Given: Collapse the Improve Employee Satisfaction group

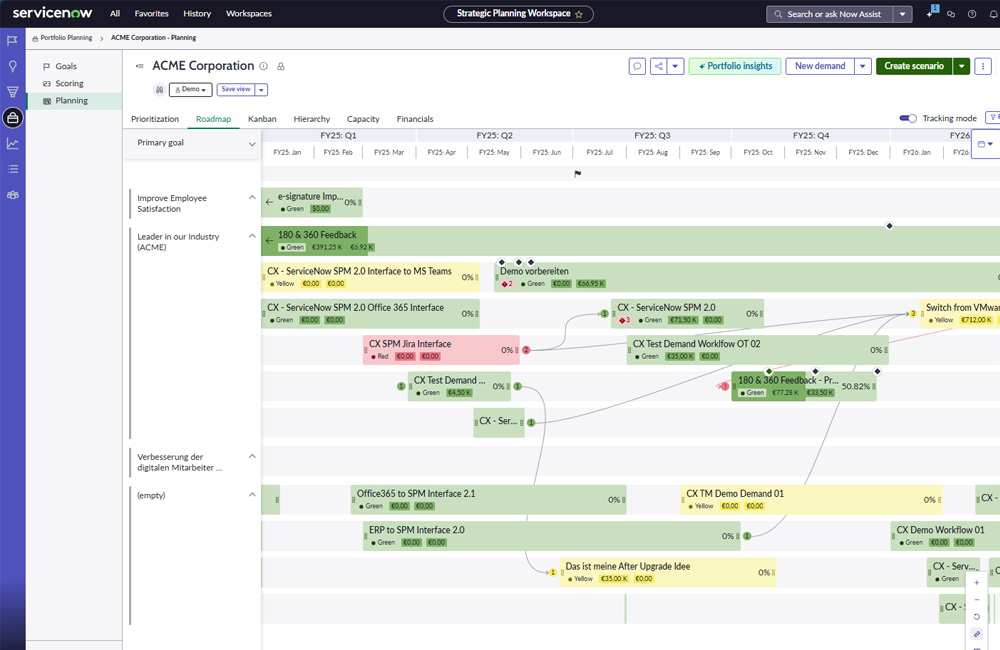Looking at the screenshot, I should pos(252,198).
